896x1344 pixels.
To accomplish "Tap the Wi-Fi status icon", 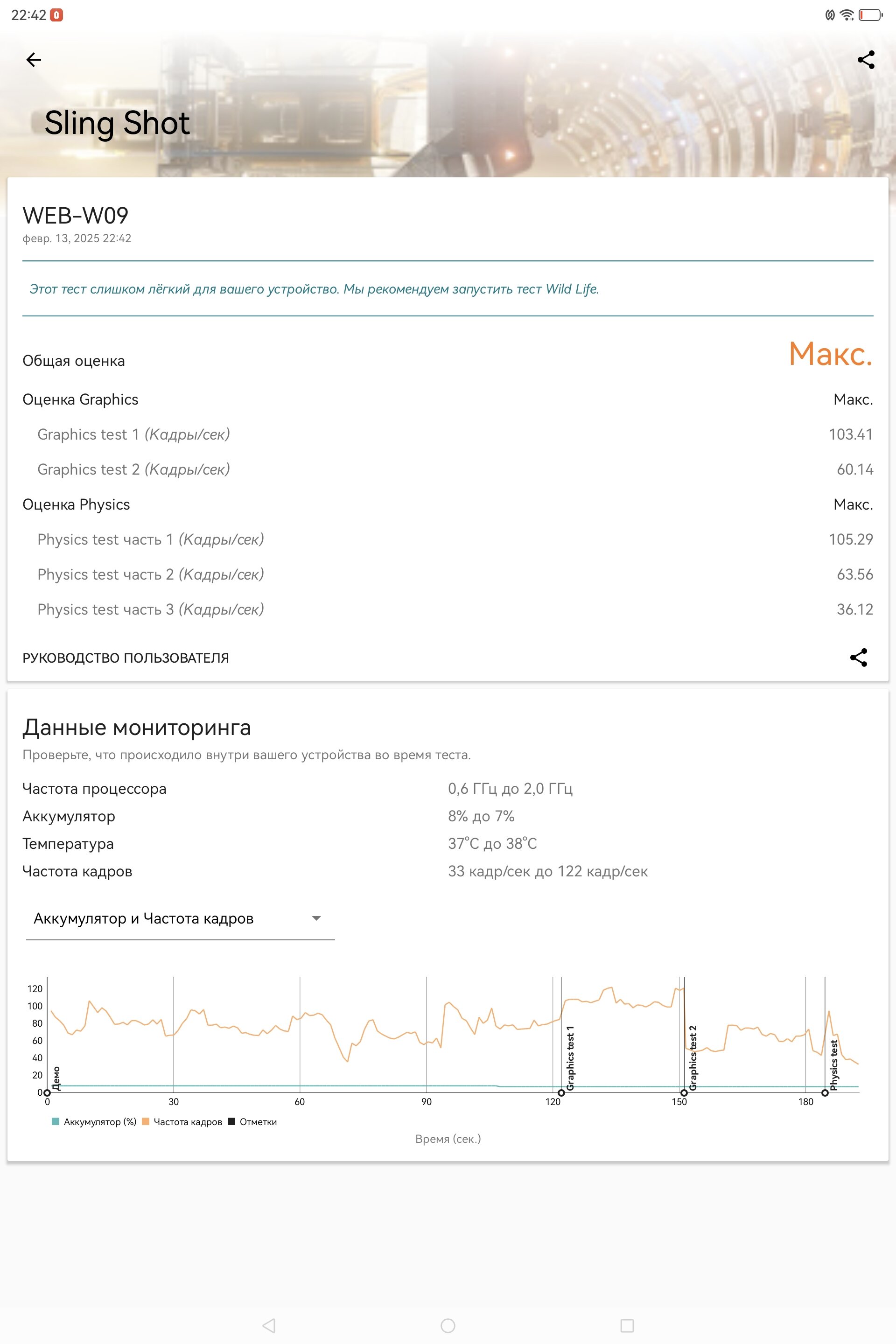I will (847, 15).
